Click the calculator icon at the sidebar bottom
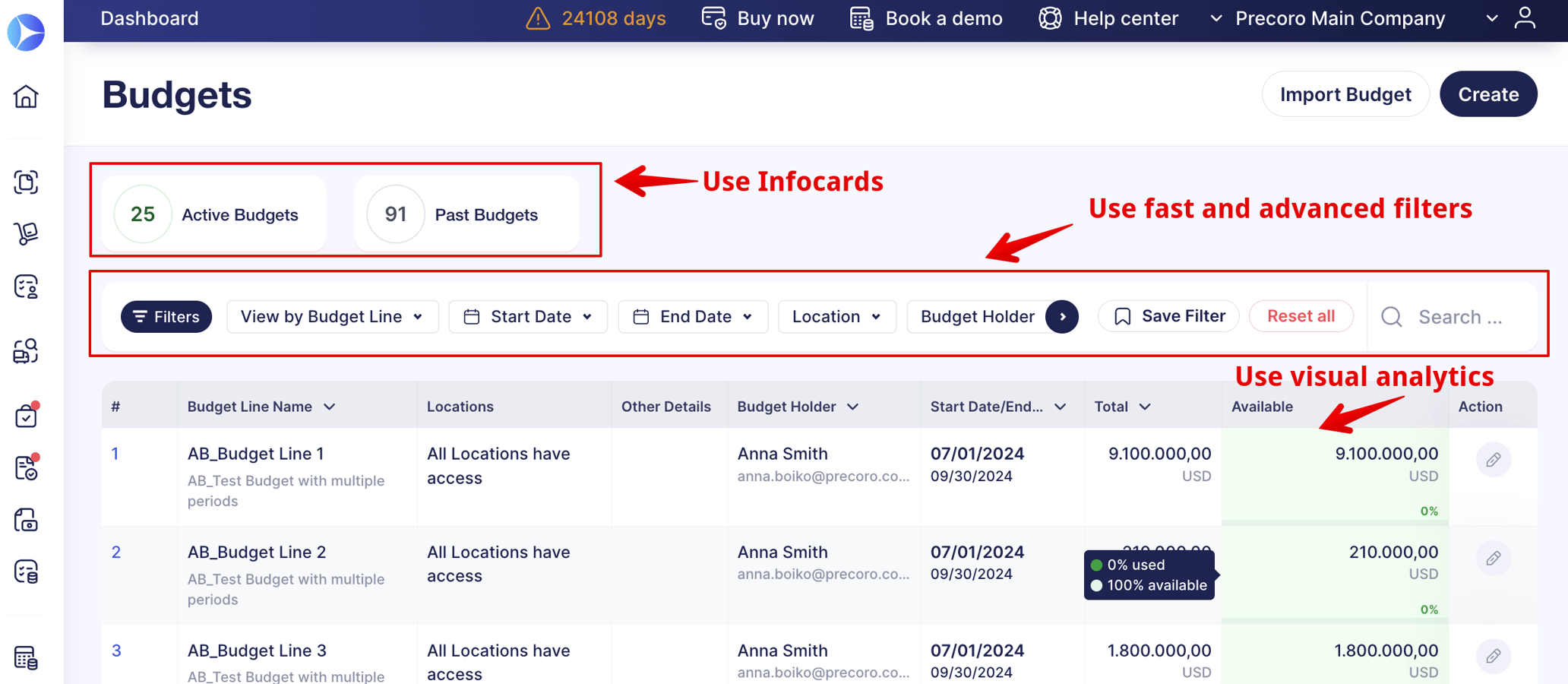 [x=27, y=657]
